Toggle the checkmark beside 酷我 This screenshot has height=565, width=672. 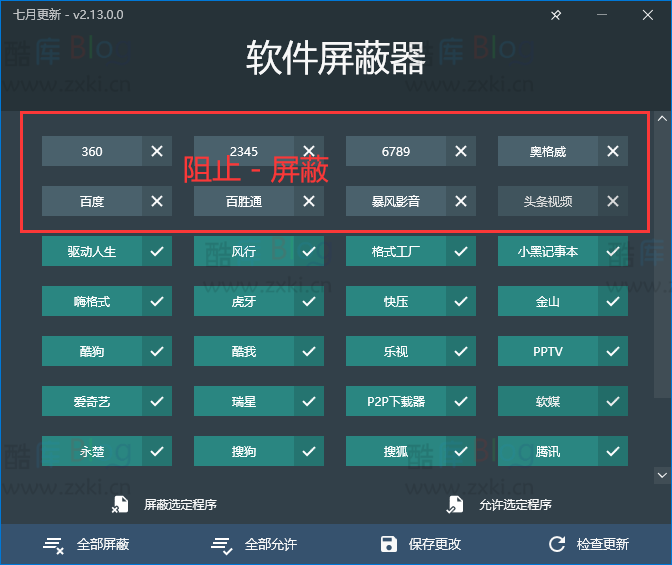[309, 351]
